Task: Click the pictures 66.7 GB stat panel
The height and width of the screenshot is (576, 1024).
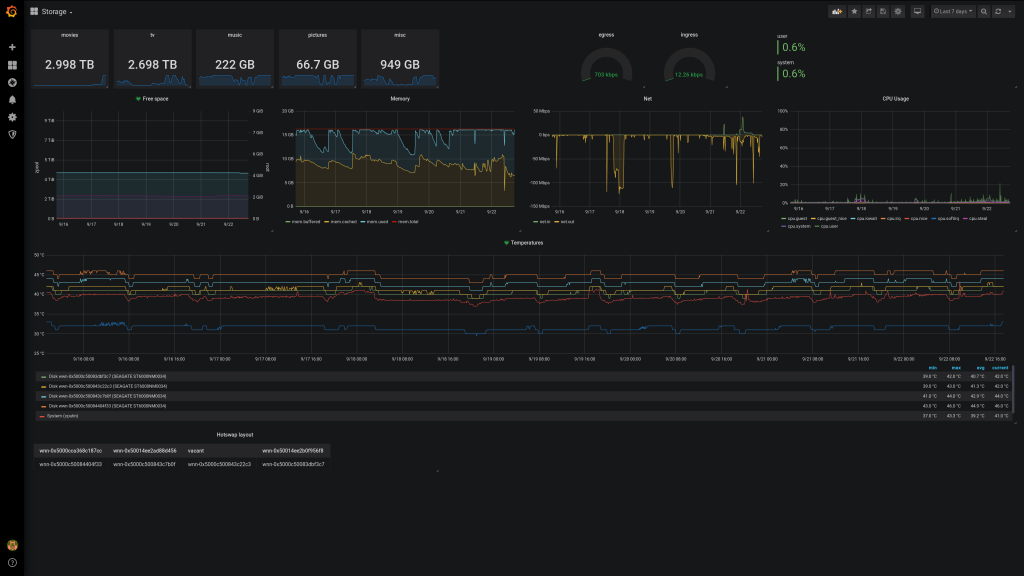Action: pos(317,59)
